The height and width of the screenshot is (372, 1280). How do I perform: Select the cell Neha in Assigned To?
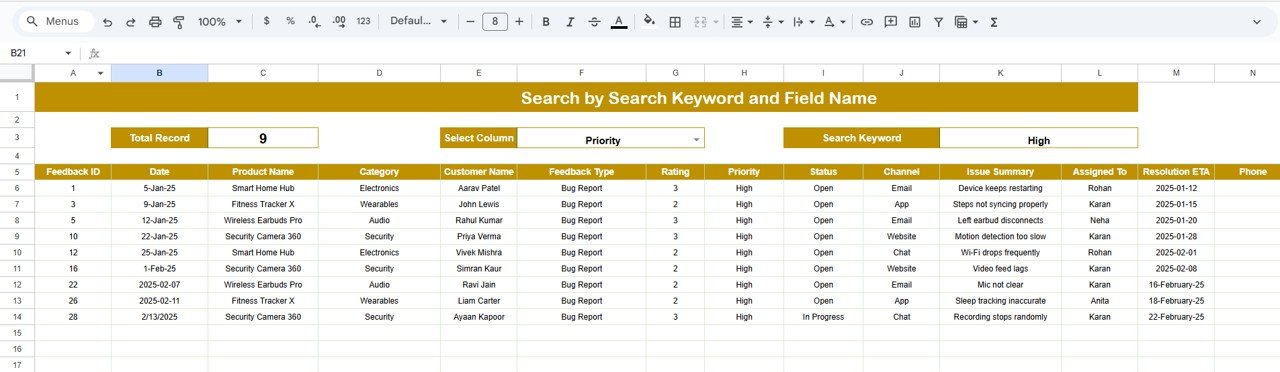tap(1099, 220)
